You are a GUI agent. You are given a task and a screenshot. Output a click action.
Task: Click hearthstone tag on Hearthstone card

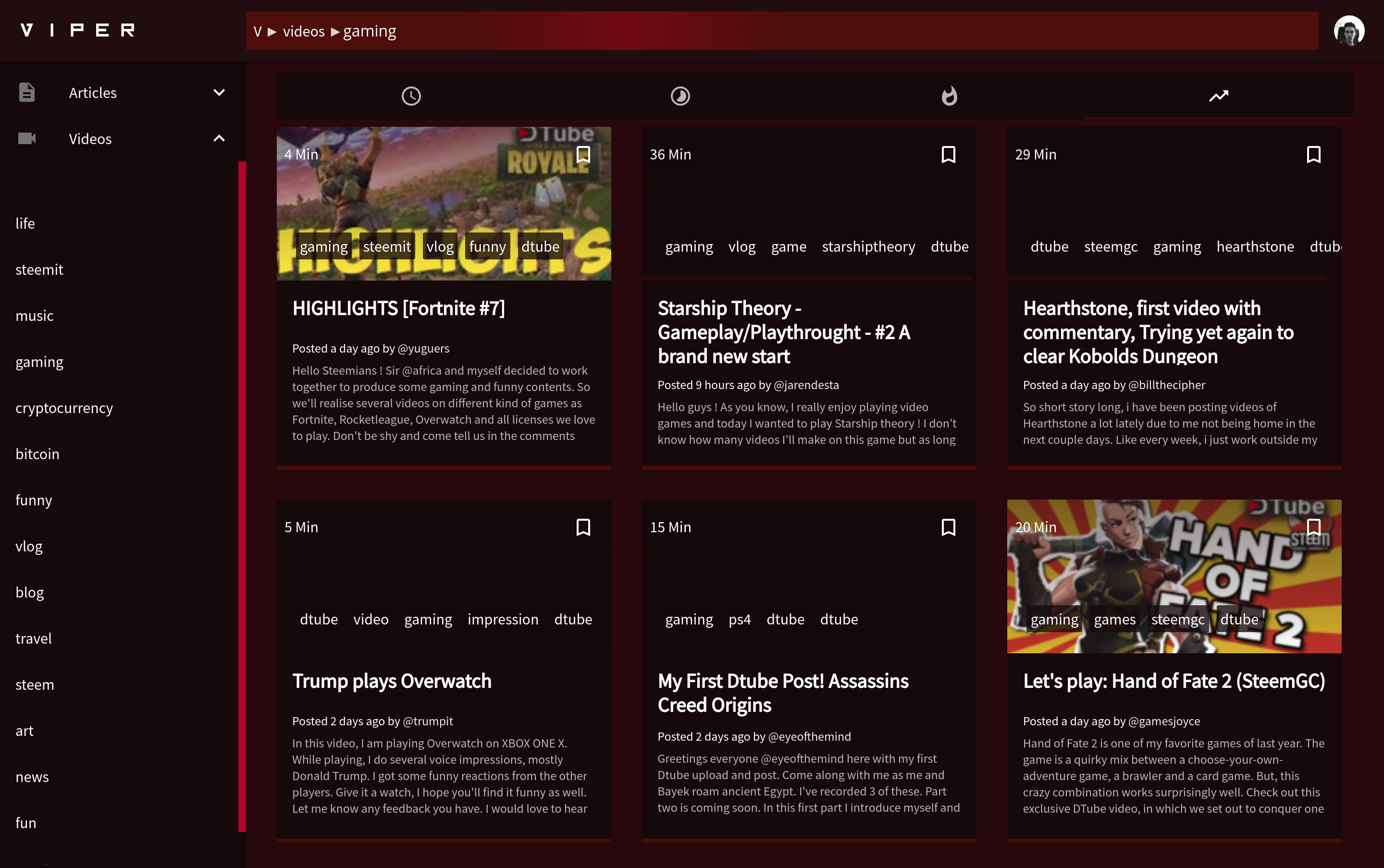[1255, 247]
